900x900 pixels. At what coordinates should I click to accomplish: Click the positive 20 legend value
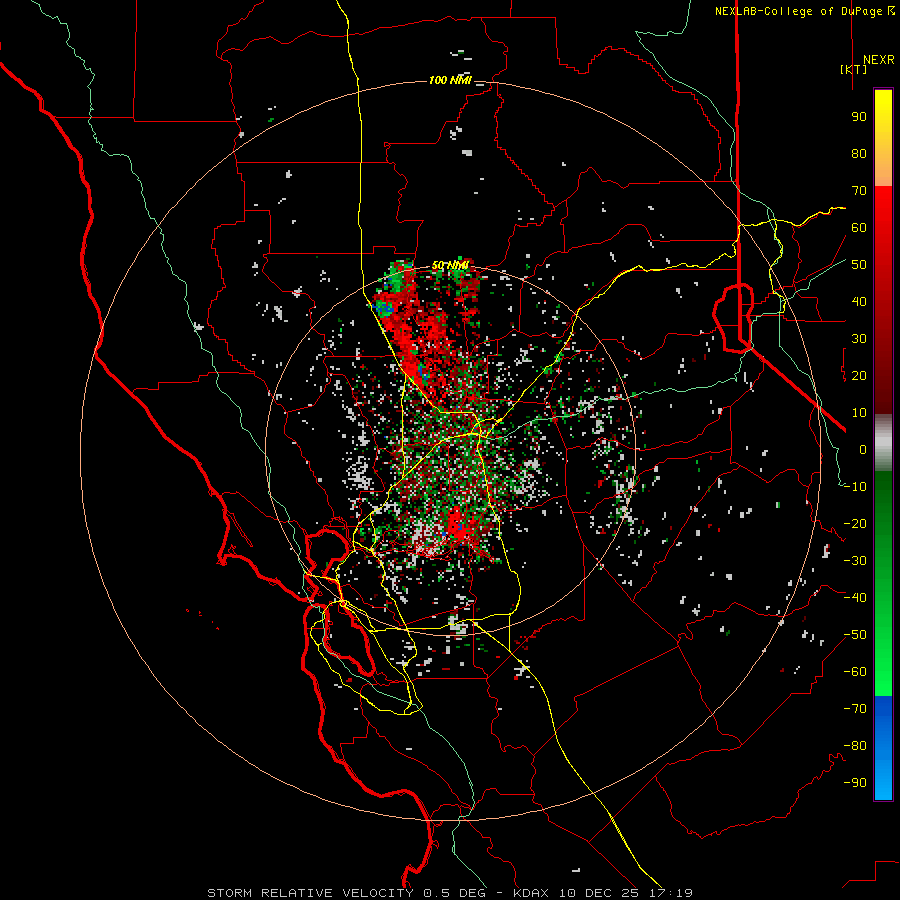click(859, 376)
